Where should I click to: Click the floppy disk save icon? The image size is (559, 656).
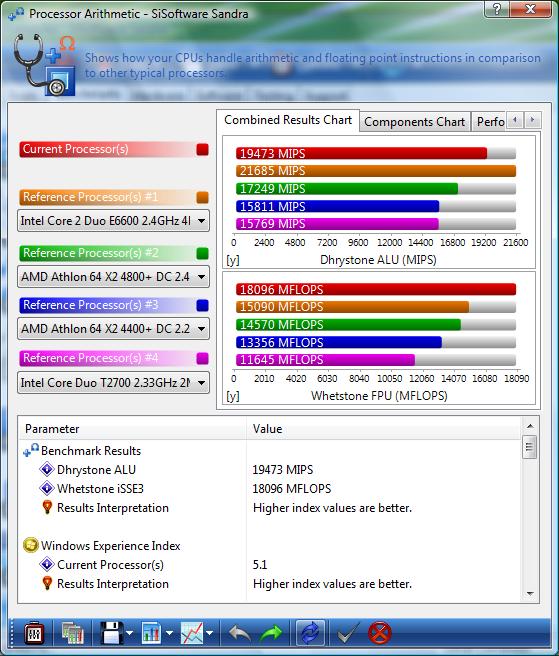(112, 633)
